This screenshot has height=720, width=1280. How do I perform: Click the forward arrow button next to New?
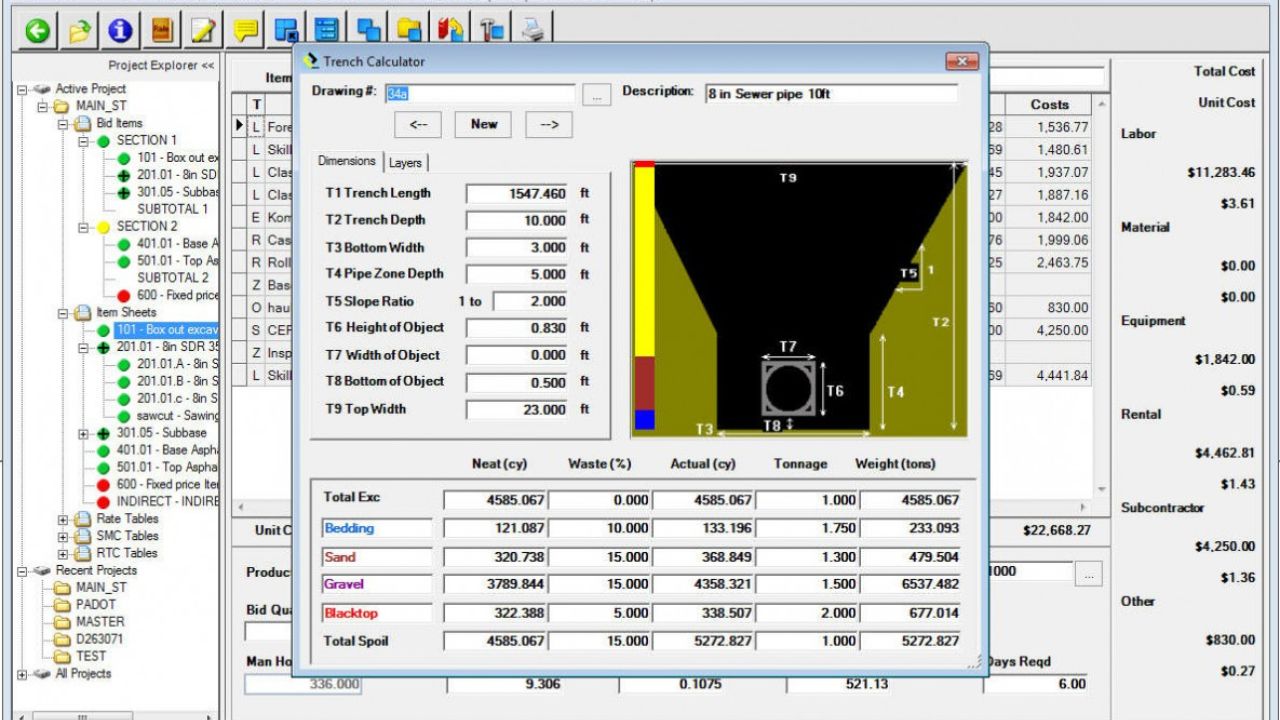coord(547,124)
